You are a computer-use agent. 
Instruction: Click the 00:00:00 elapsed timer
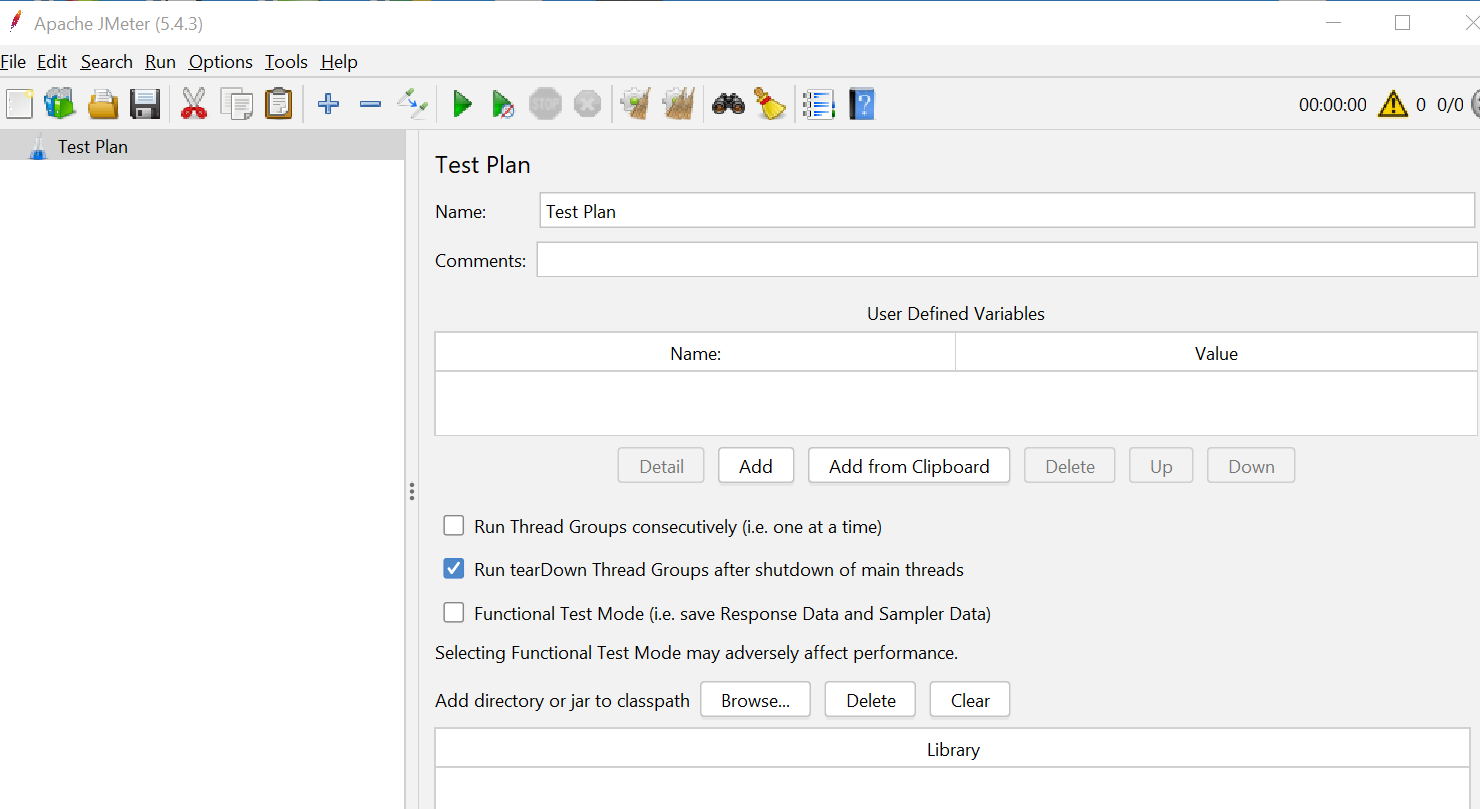1333,104
